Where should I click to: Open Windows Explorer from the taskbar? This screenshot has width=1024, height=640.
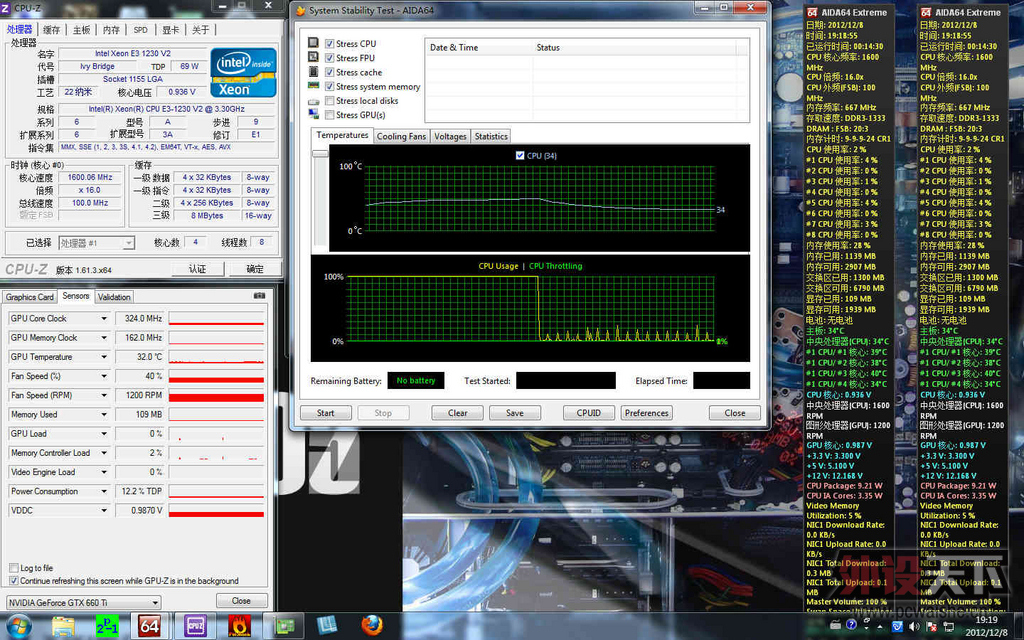[x=63, y=626]
